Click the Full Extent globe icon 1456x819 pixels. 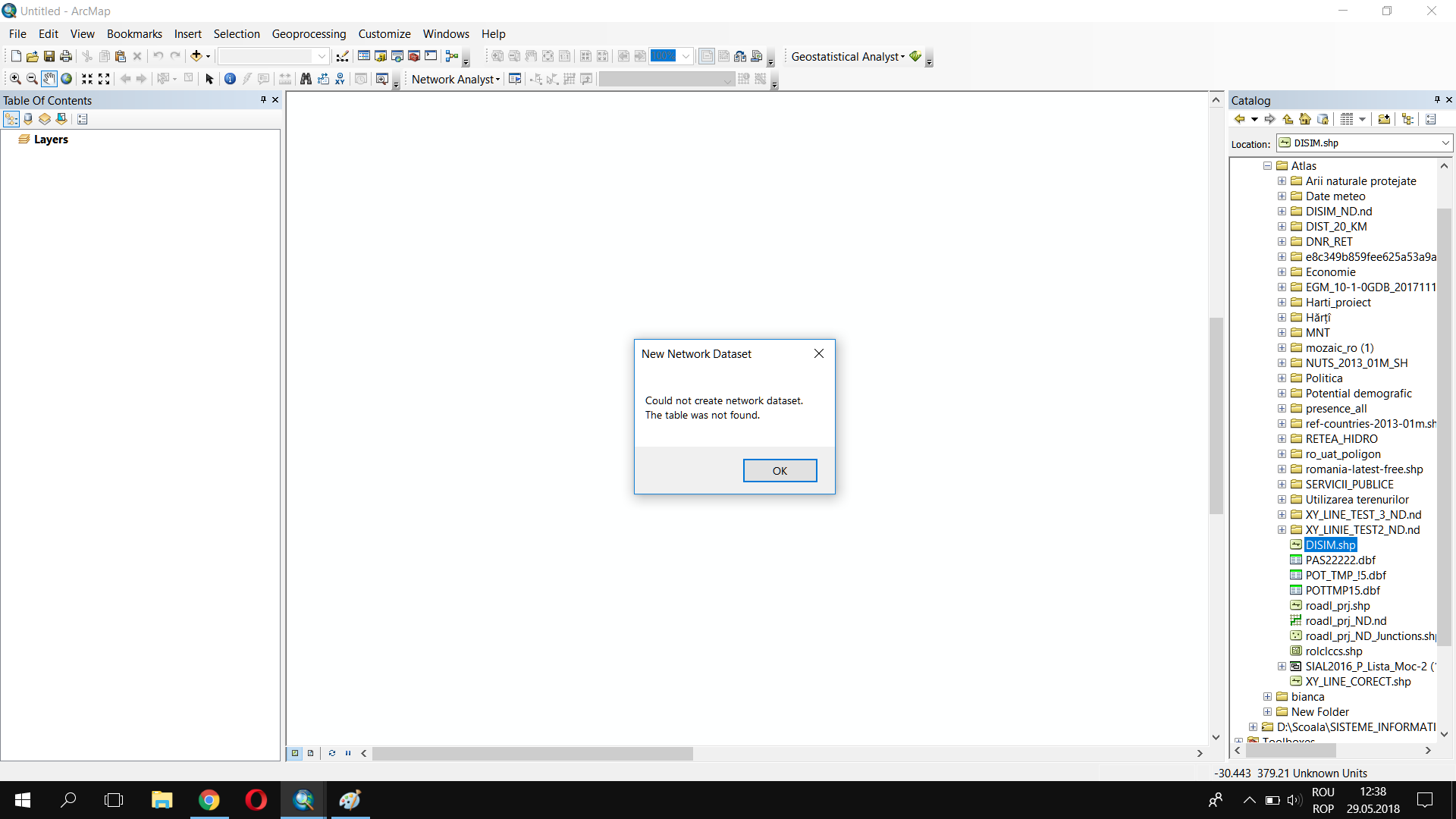pos(67,79)
